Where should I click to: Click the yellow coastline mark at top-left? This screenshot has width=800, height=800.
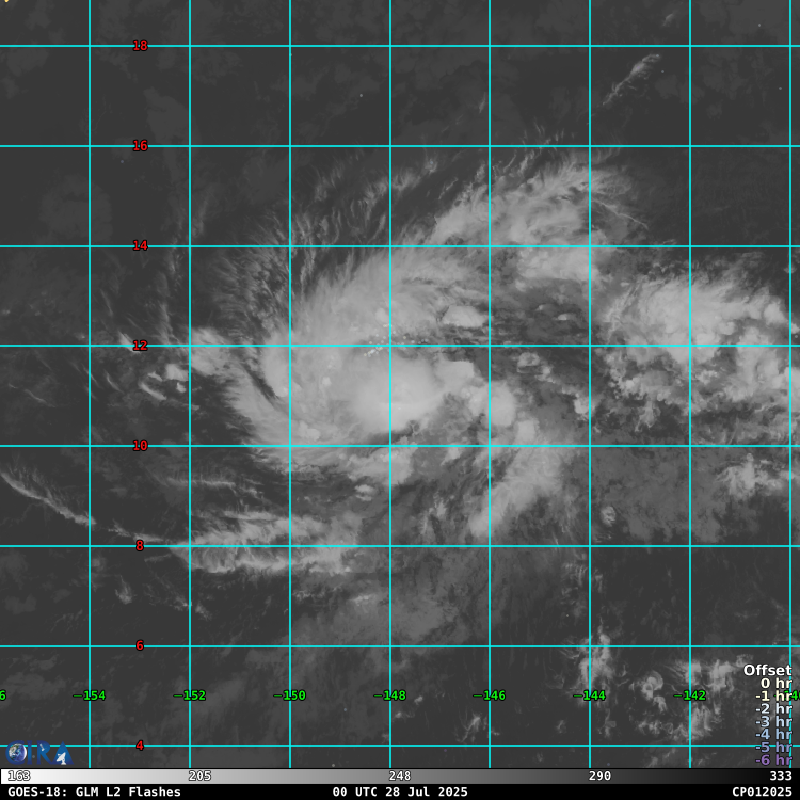click(3, 1)
